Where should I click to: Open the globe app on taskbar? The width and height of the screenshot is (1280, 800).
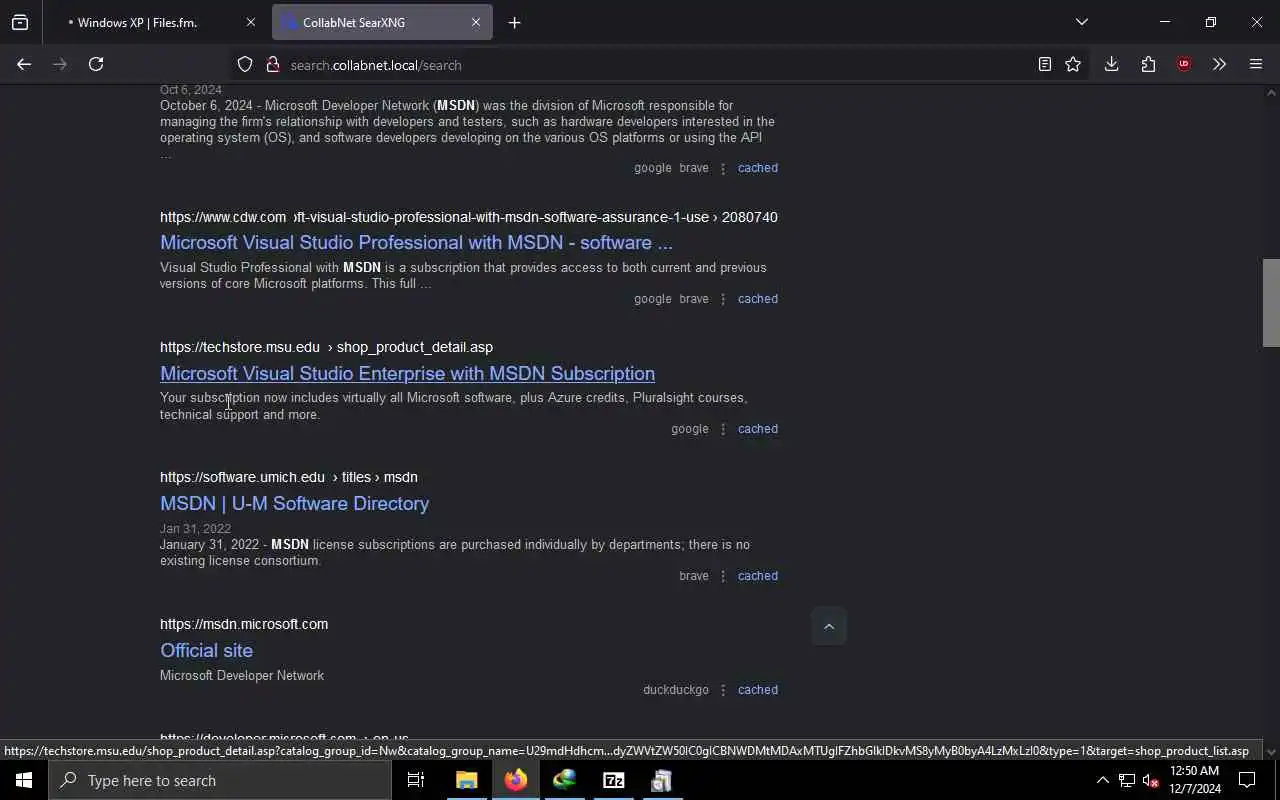tap(564, 780)
